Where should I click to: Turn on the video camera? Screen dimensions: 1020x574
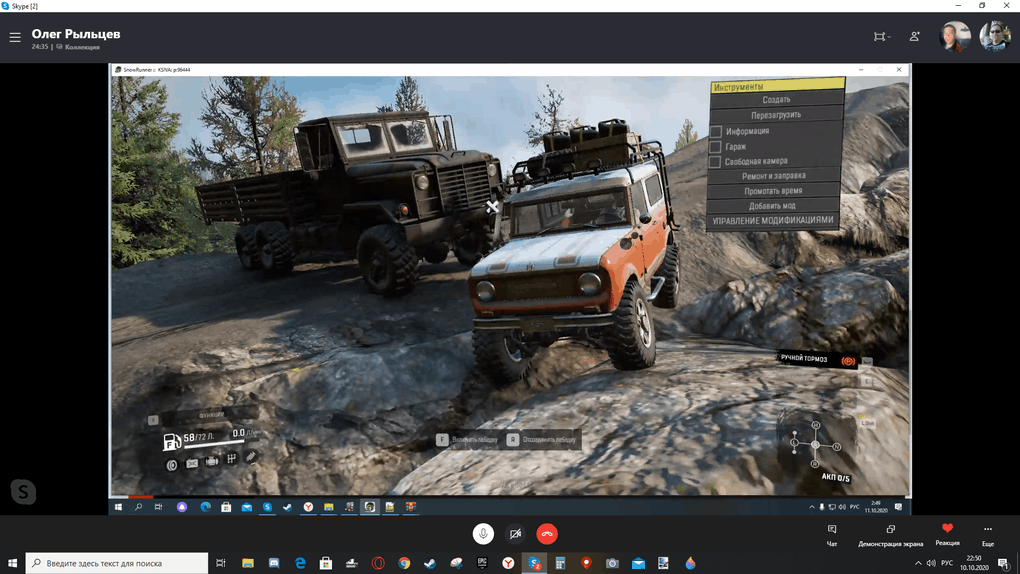(515, 534)
